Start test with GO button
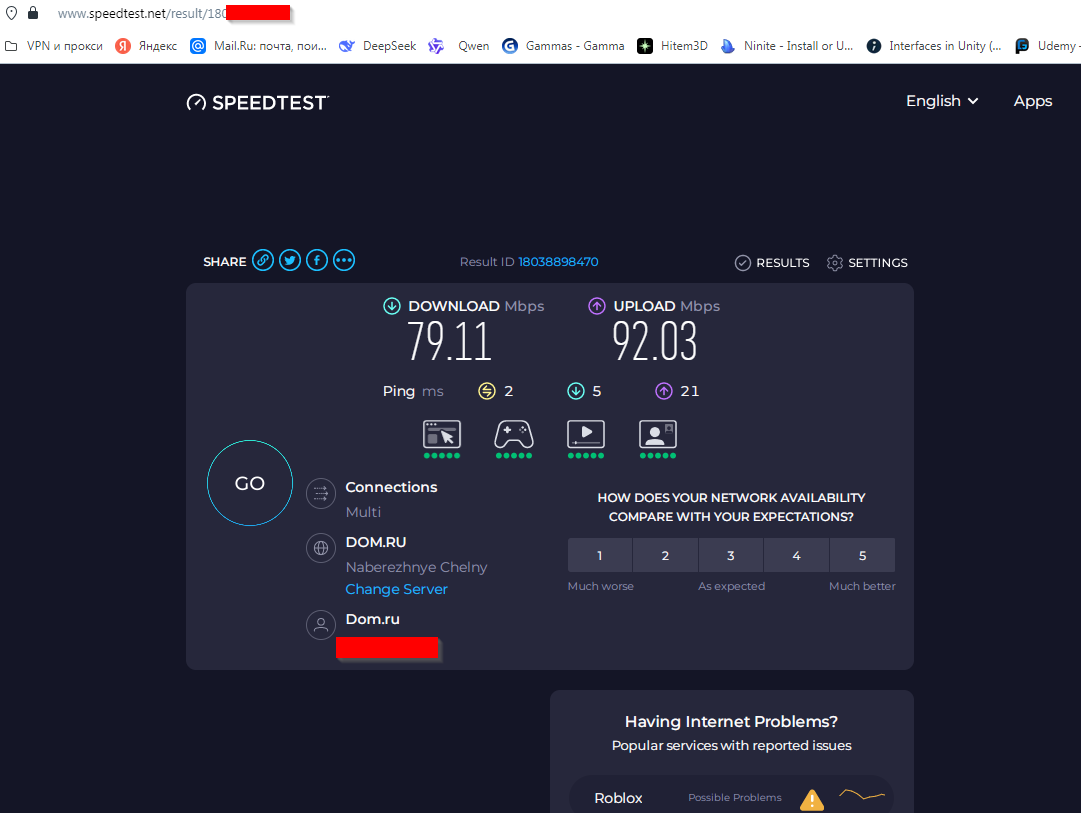1081x813 pixels. [250, 483]
